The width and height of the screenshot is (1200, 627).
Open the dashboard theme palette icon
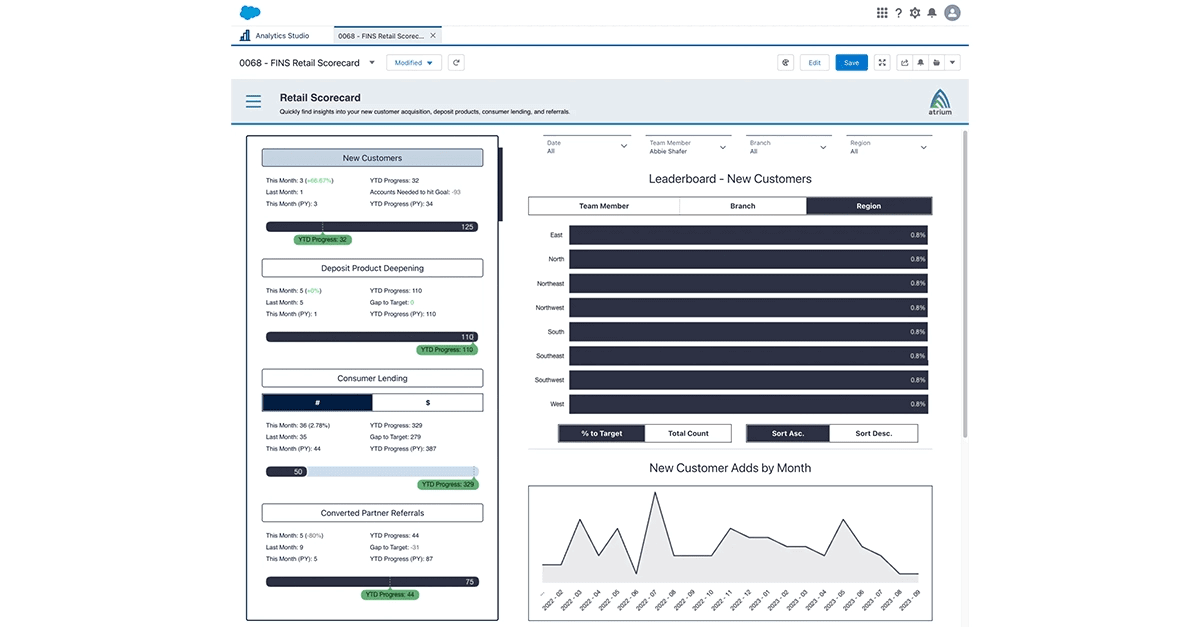(785, 62)
